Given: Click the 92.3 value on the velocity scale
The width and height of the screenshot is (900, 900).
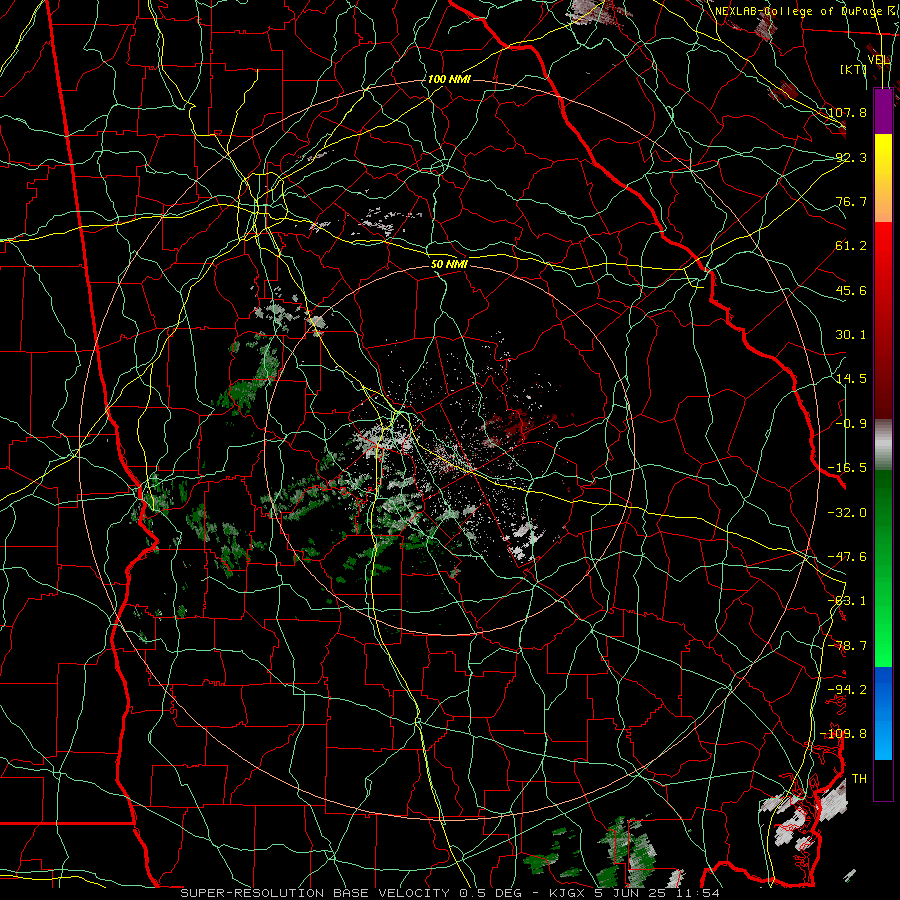Looking at the screenshot, I should [852, 157].
